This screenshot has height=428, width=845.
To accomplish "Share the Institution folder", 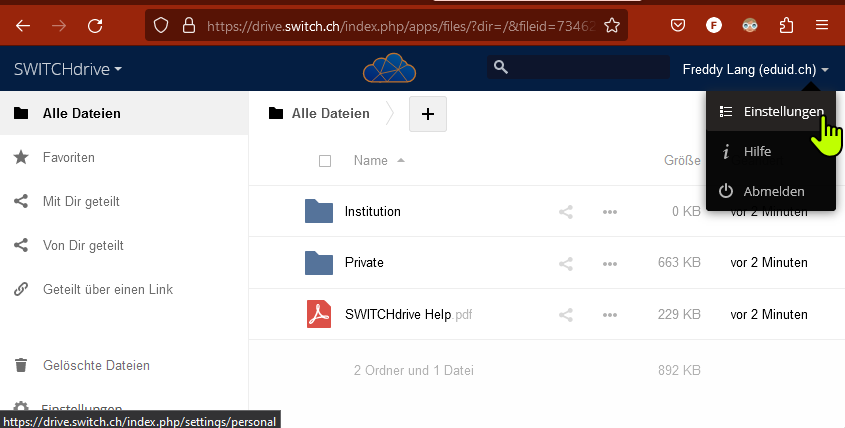I will [566, 212].
